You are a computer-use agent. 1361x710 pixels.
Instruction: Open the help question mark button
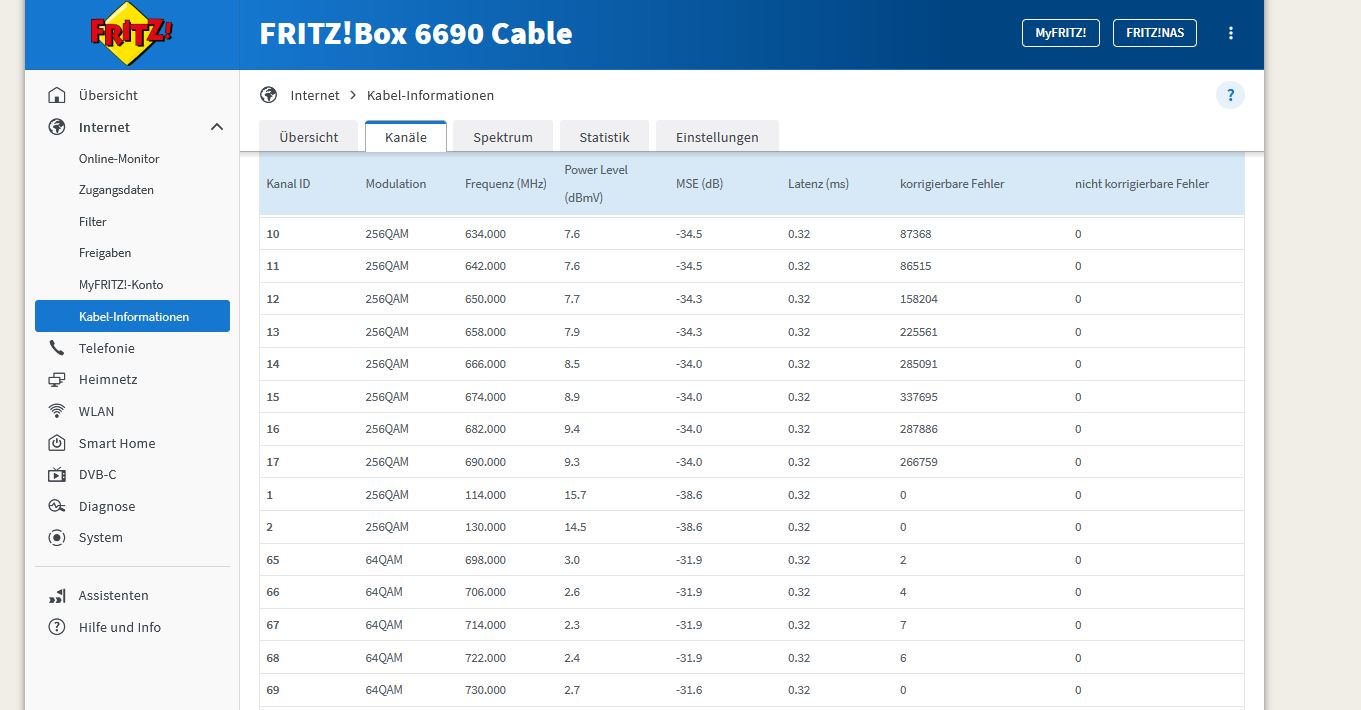(1230, 96)
